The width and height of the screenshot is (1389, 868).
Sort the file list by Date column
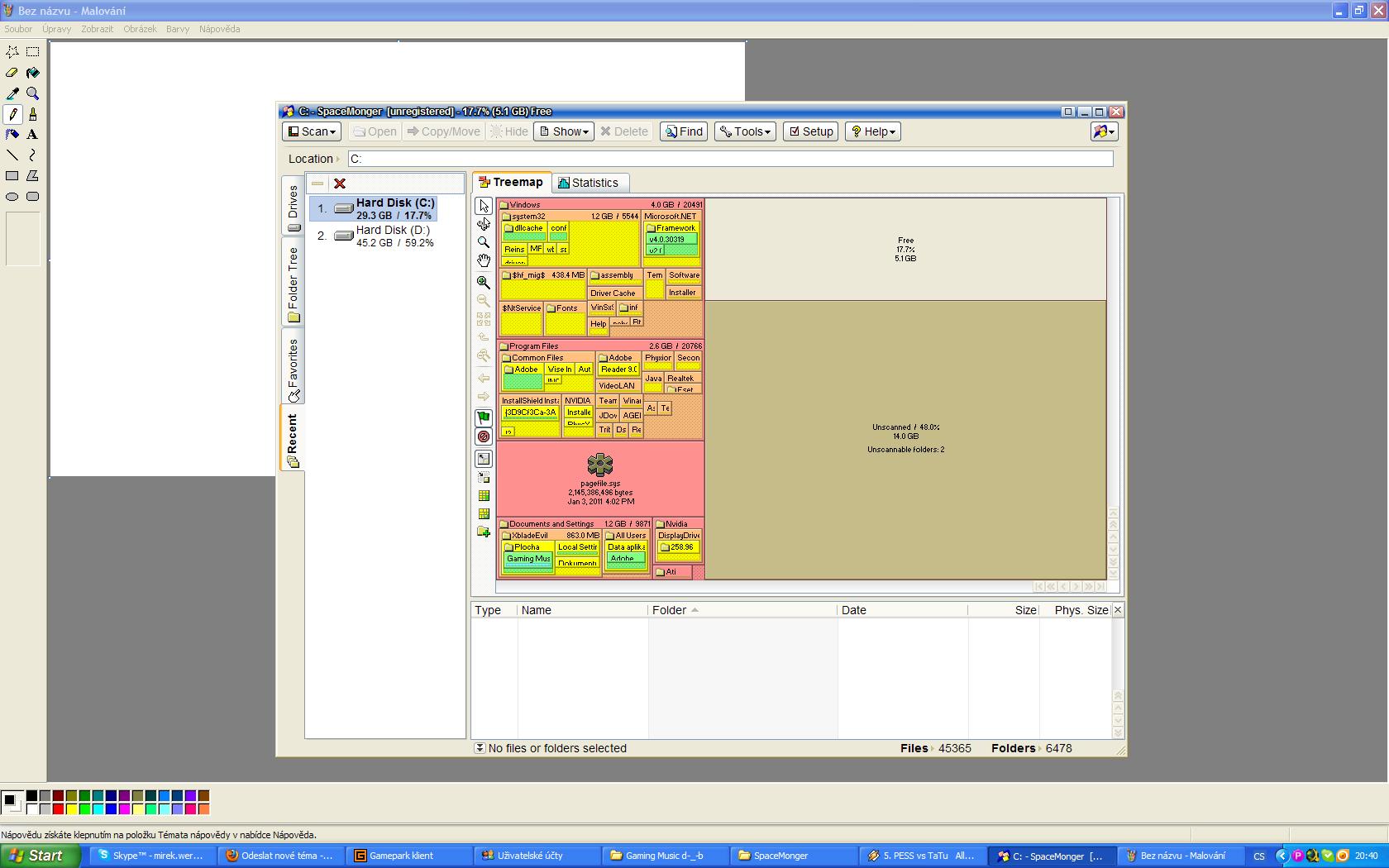coord(902,610)
